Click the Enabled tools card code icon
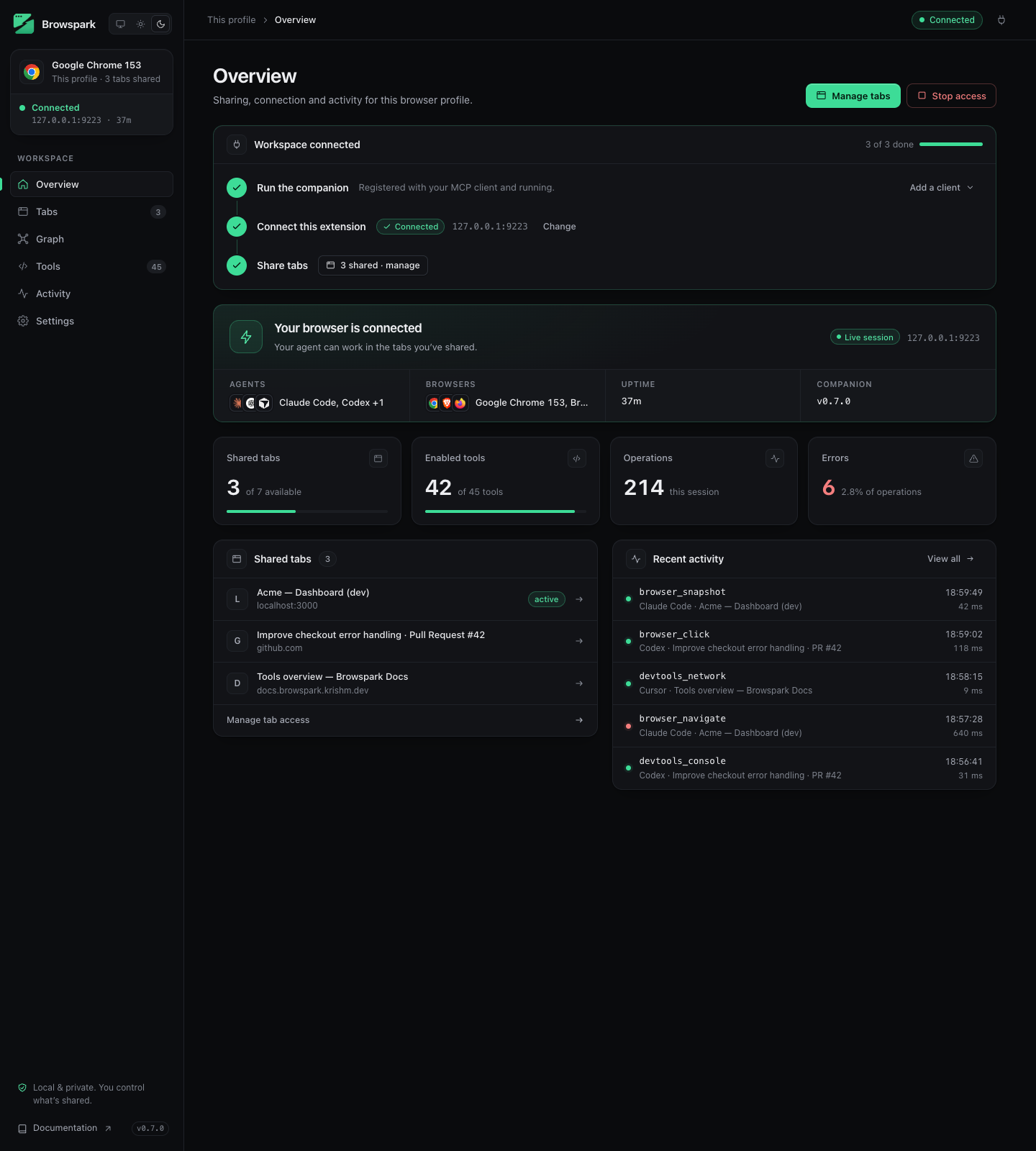This screenshot has width=1036, height=1151. pyautogui.click(x=577, y=458)
